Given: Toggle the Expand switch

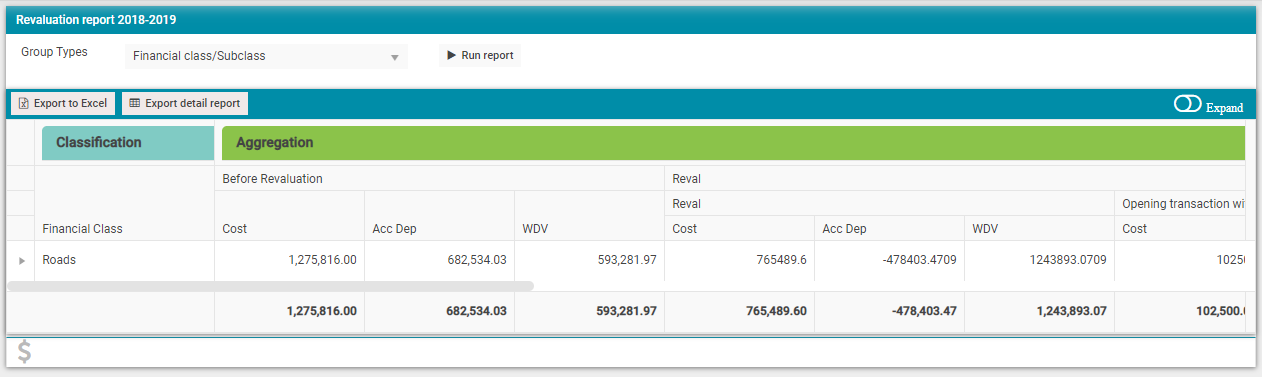Looking at the screenshot, I should [1188, 104].
